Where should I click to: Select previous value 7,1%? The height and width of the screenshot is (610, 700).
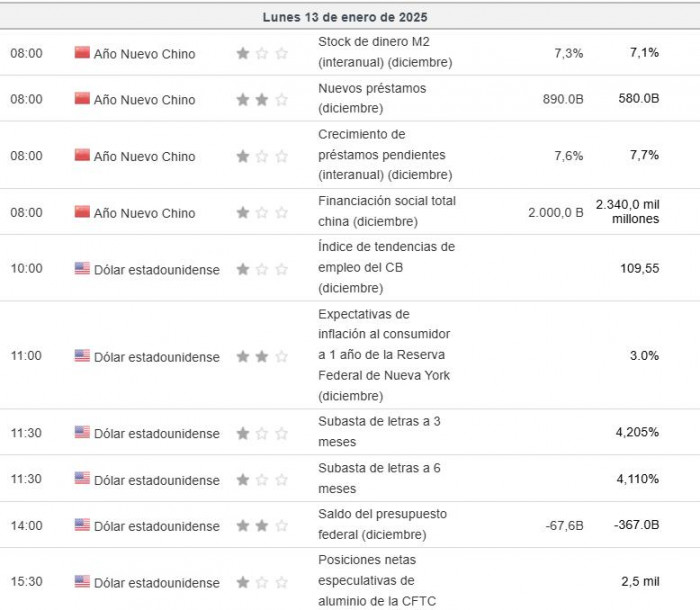coord(644,52)
